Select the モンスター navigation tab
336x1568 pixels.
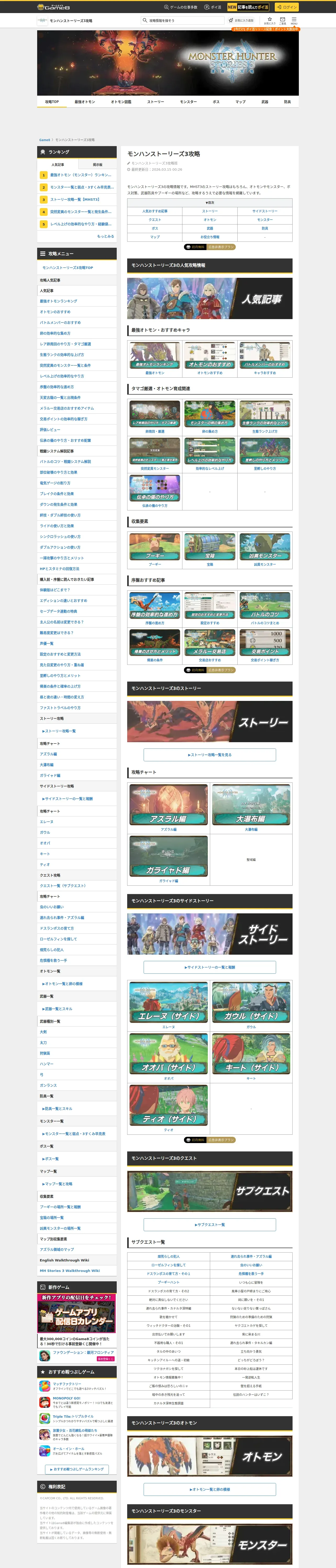188,102
